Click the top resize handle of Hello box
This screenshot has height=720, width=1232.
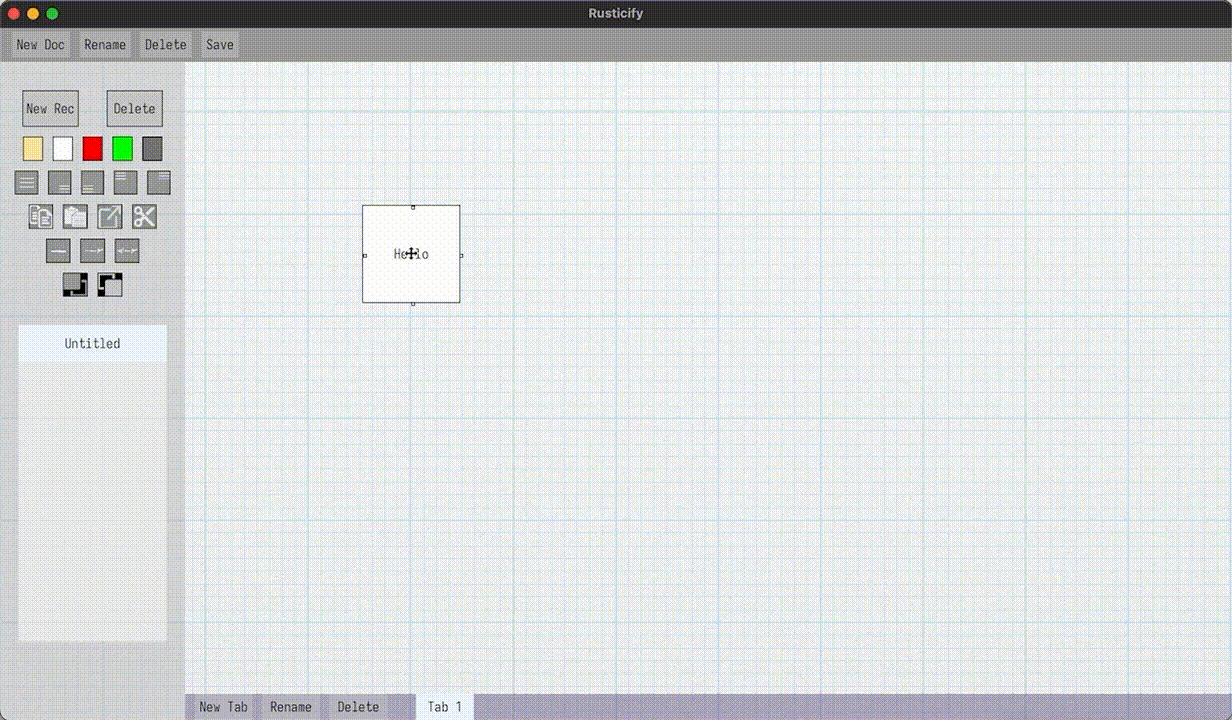[413, 207]
